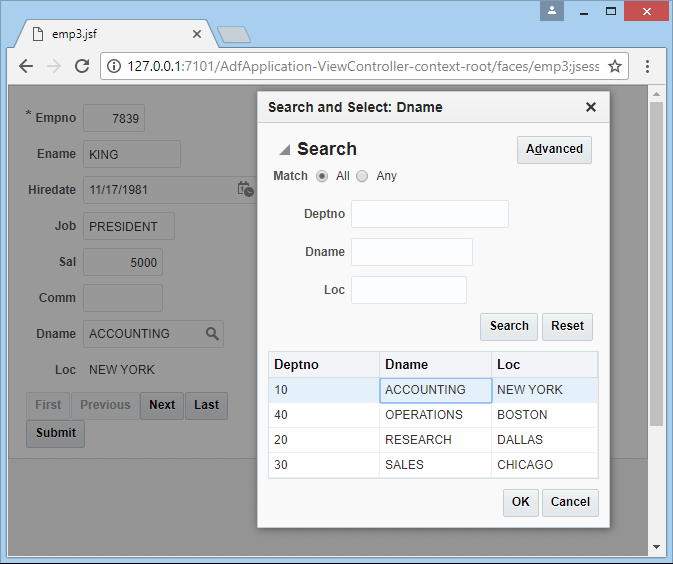Click the Dname magnifier search icon
The image size is (673, 564).
tap(212, 334)
